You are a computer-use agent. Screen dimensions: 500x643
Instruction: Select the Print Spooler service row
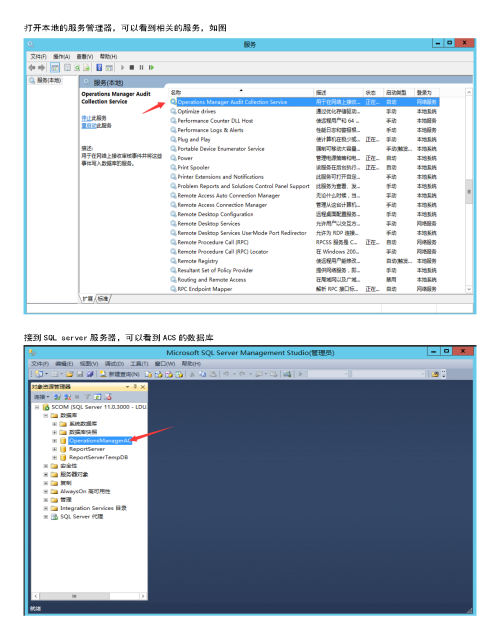(304, 167)
